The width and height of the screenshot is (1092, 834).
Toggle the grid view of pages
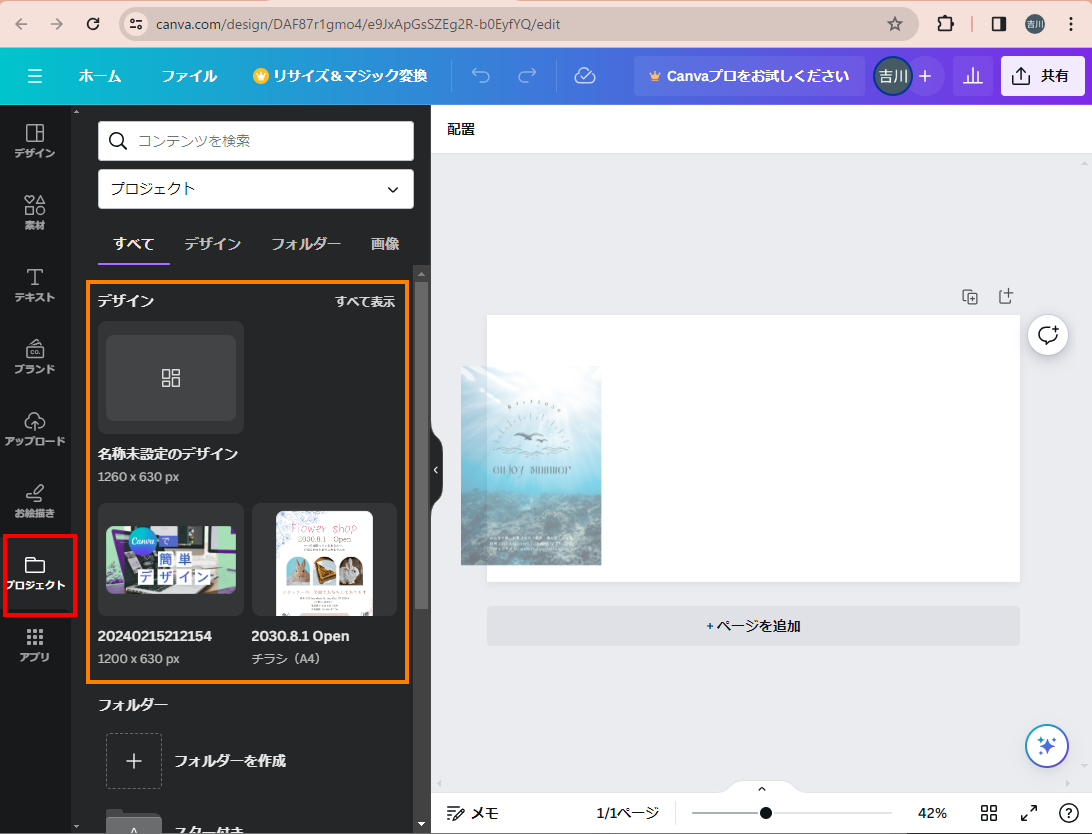989,813
